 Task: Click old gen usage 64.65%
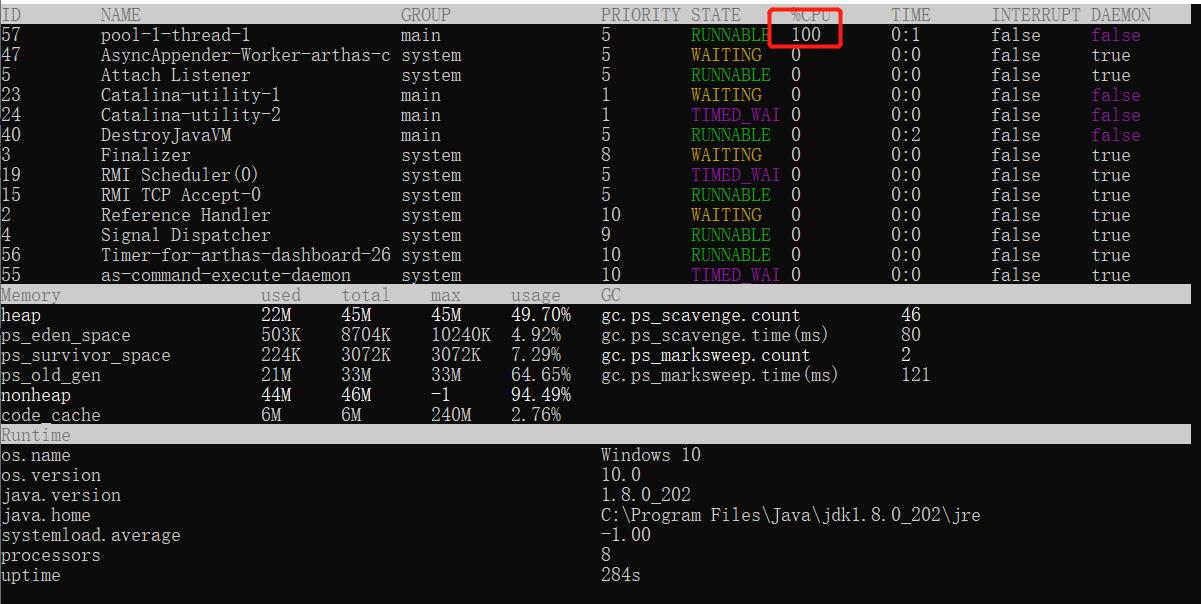[x=541, y=375]
